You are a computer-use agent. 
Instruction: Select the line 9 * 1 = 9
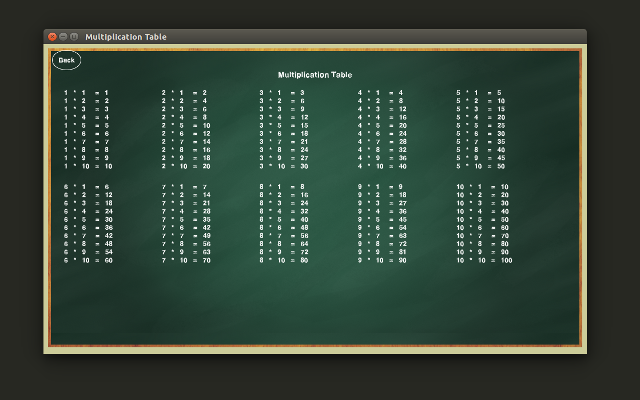[381, 187]
